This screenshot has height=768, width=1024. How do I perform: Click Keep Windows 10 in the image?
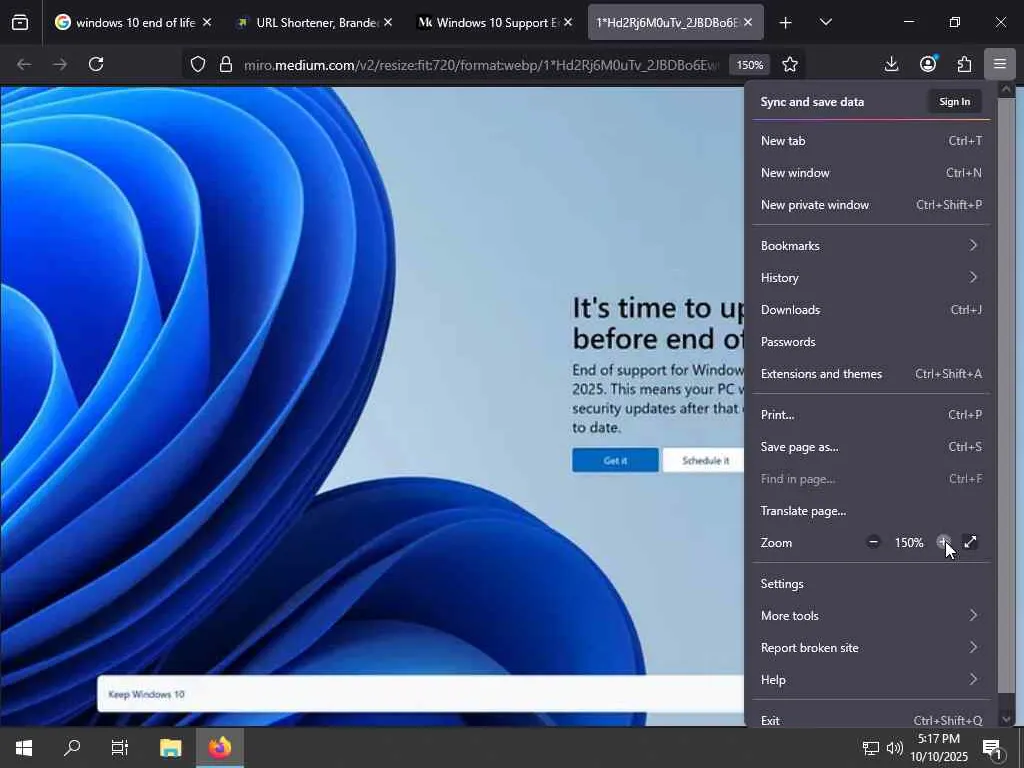(146, 694)
